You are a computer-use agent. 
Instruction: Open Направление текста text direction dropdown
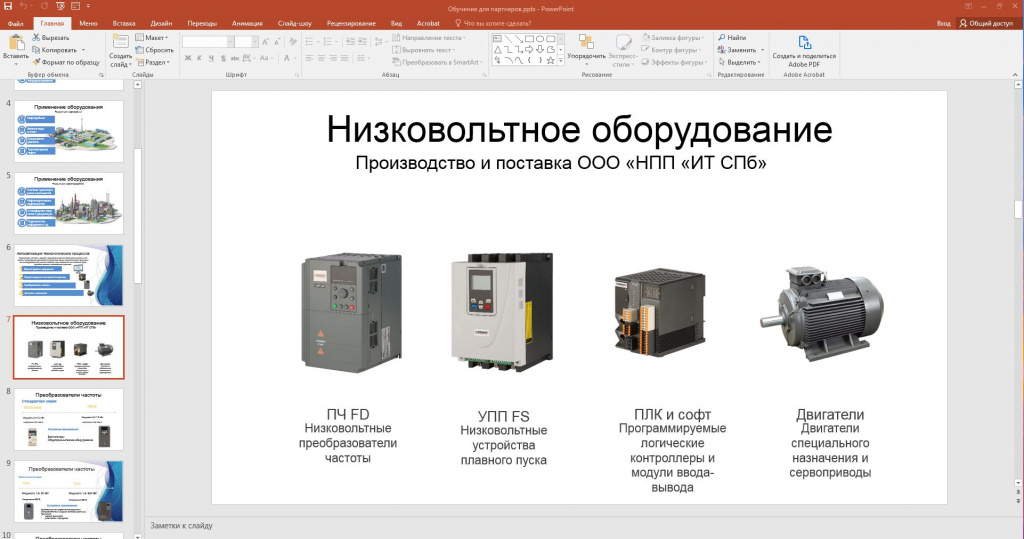coord(428,38)
